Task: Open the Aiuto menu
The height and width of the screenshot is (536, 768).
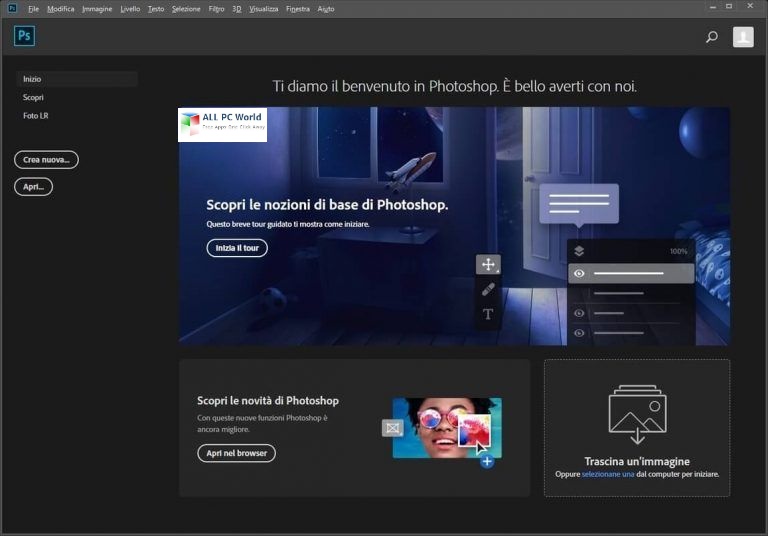Action: click(x=326, y=9)
